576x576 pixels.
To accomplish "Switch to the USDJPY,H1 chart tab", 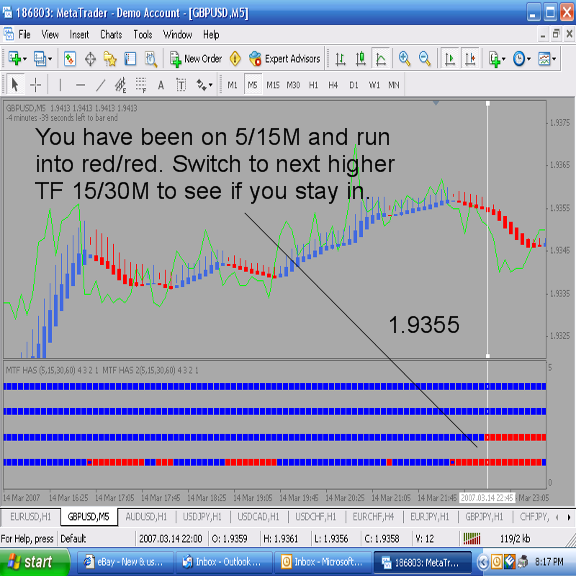I will point(202,517).
